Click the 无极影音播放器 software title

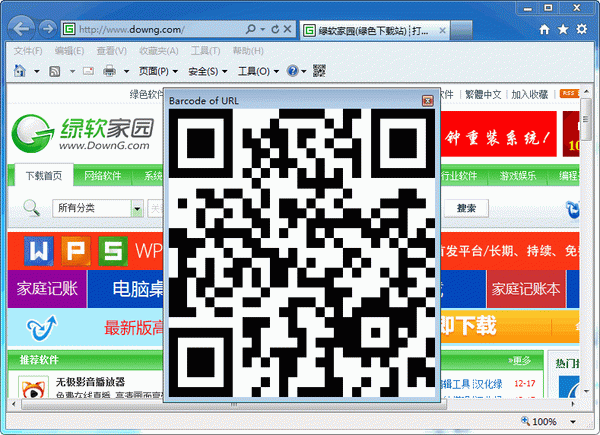point(90,381)
